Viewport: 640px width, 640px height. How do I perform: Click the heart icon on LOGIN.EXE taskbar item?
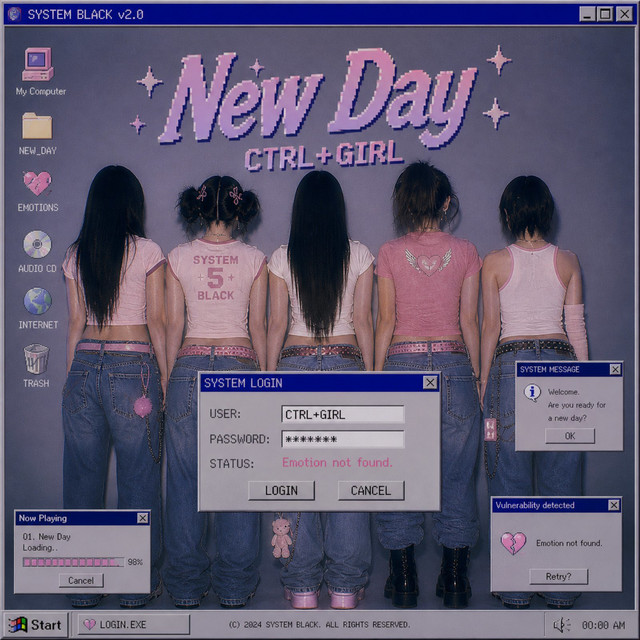(89, 624)
